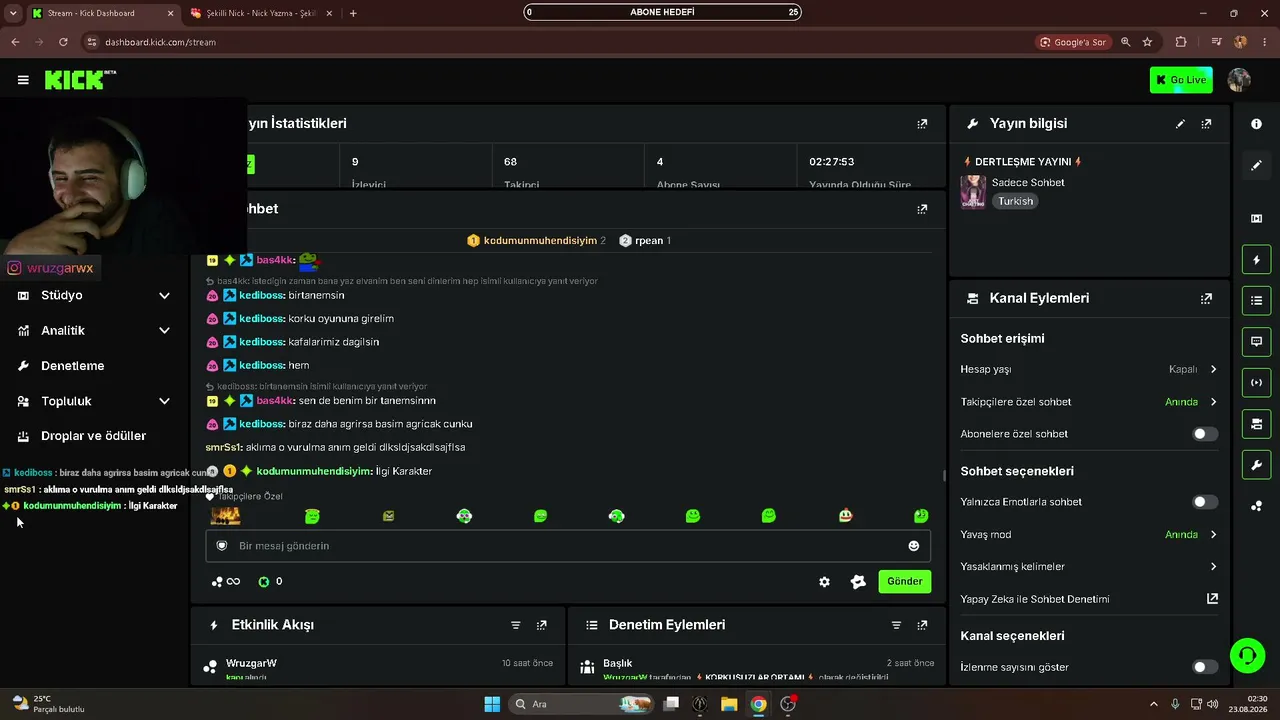Screen dimensions: 1280x720
Task: Open Hesap yaşı setting chevron
Action: tap(1213, 369)
